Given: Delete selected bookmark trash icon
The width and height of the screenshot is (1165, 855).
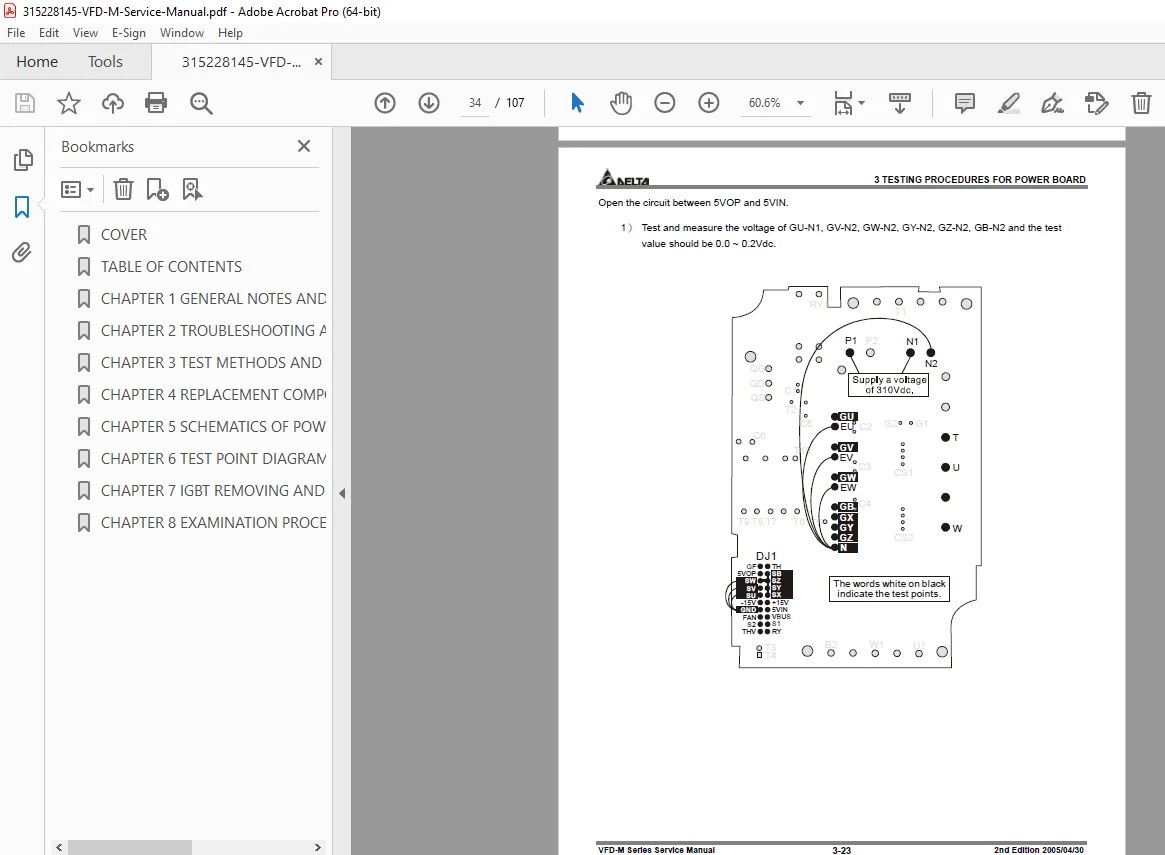Looking at the screenshot, I should tap(123, 189).
